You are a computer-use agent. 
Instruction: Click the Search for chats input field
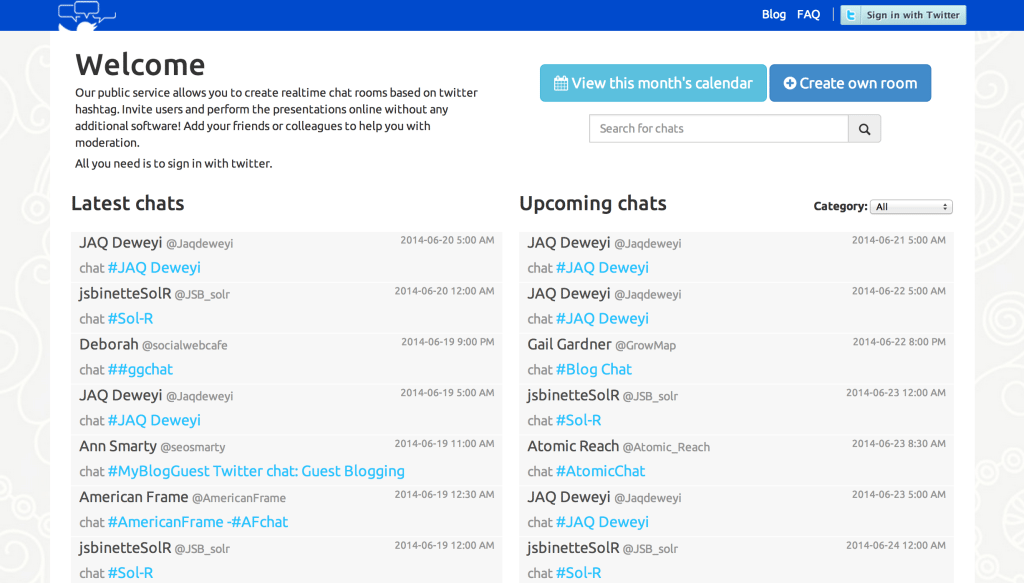click(720, 128)
